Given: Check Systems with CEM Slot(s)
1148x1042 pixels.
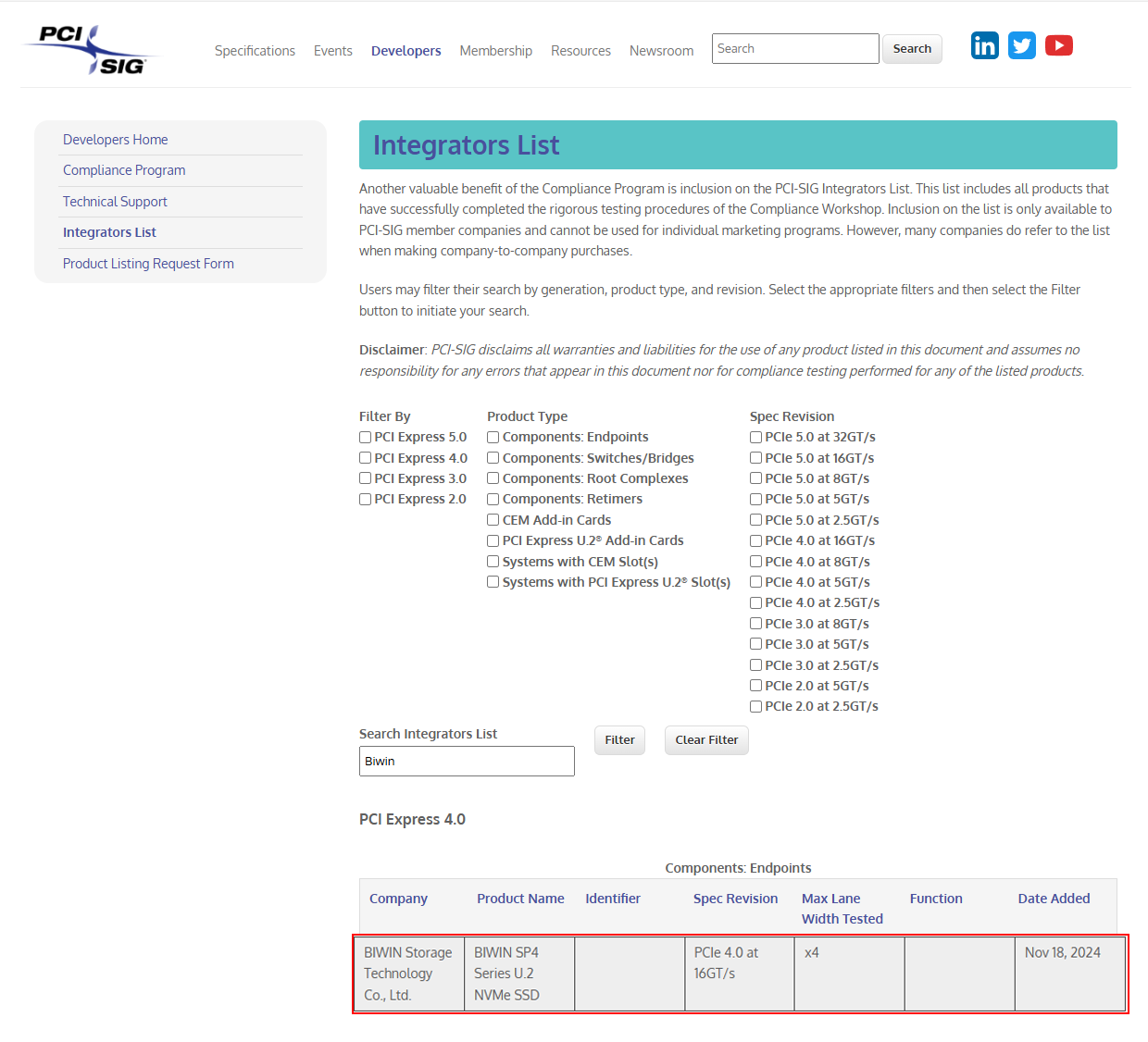Looking at the screenshot, I should pyautogui.click(x=493, y=562).
